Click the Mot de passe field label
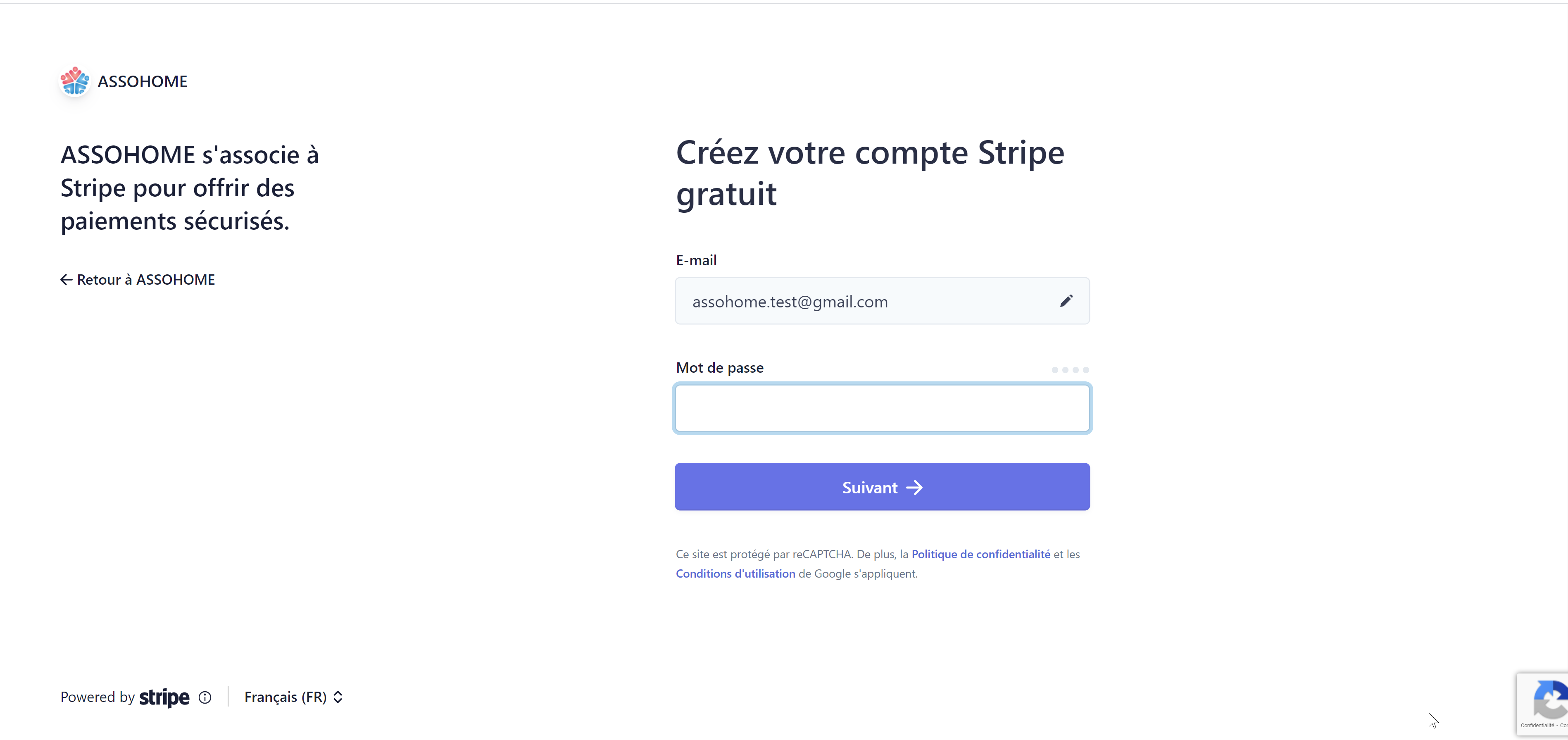1568x740 pixels. [719, 368]
